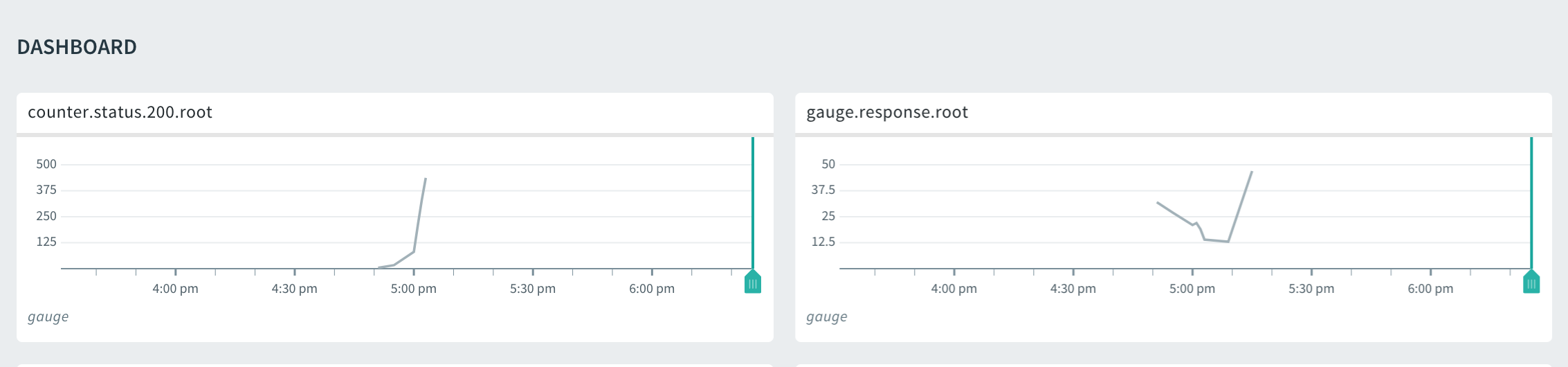Image resolution: width=1568 pixels, height=367 pixels.
Task: Click 6:00 pm tick label in counter.status.200.root chart
Action: click(651, 289)
